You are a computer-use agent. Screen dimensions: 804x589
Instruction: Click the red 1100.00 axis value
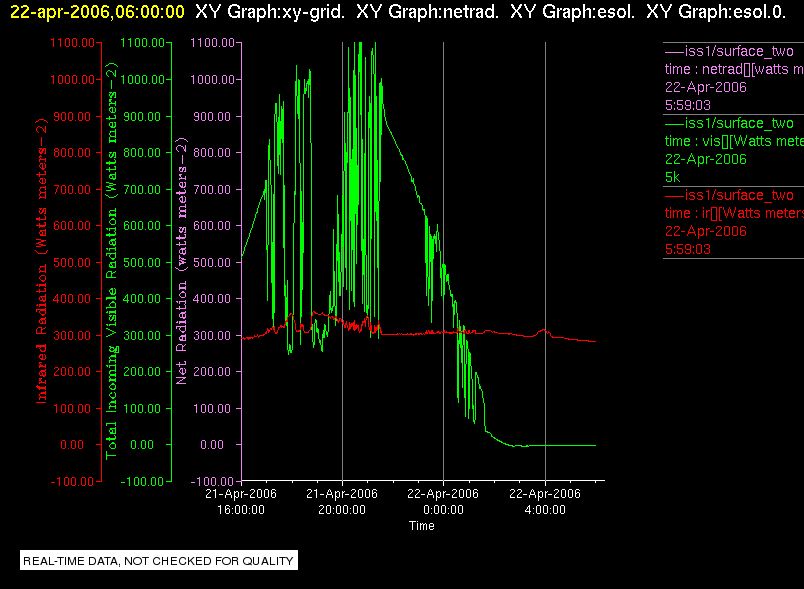pos(72,43)
